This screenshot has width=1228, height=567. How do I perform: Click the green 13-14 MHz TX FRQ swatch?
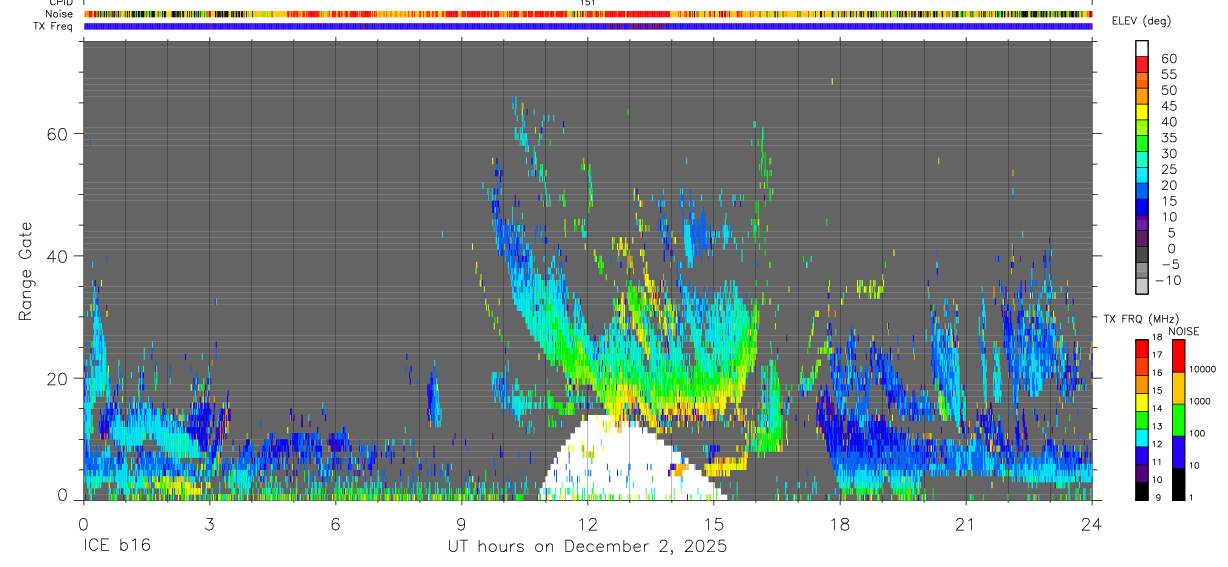1141,419
